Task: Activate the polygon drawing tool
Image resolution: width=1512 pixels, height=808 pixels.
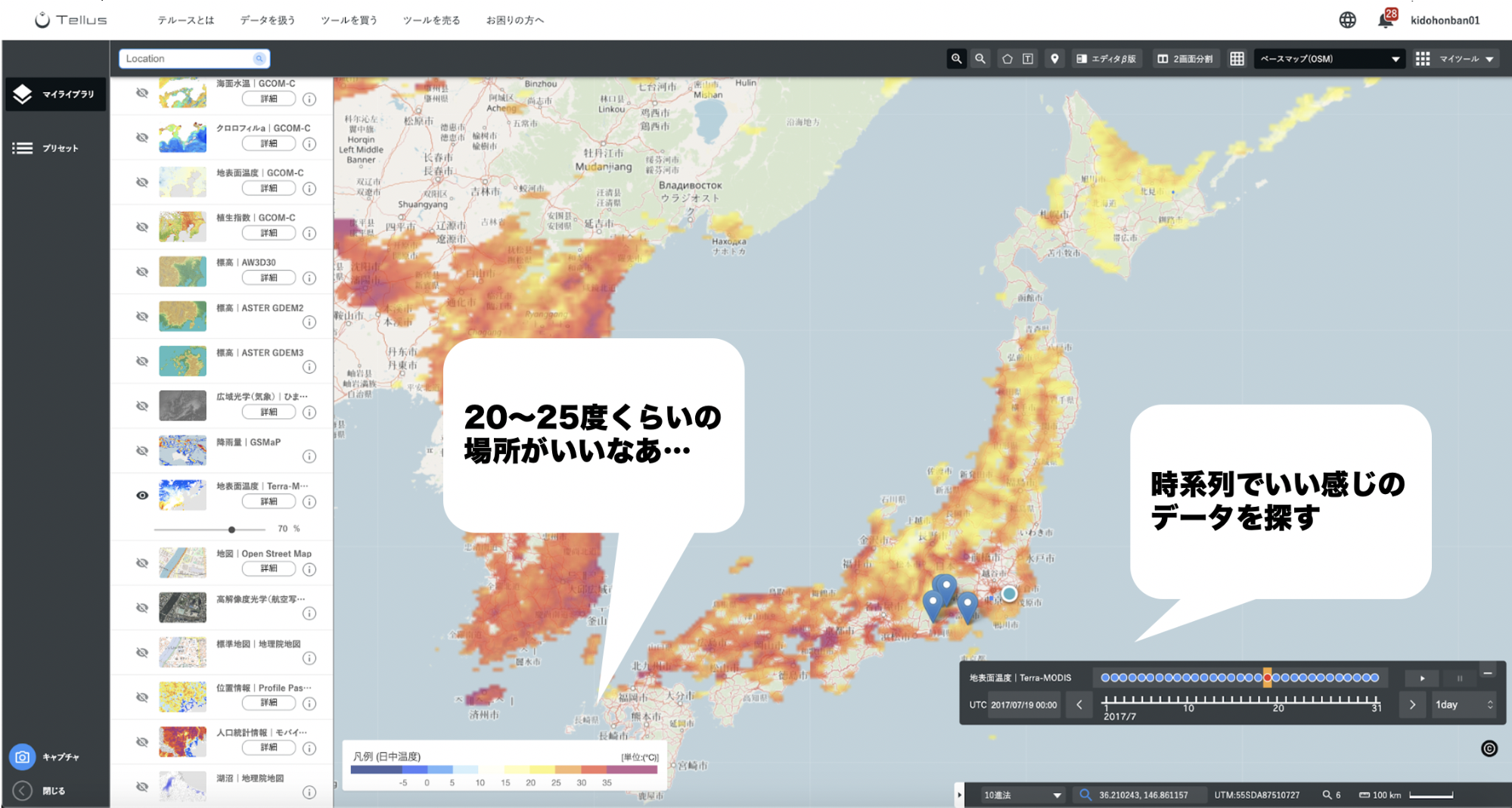Action: pos(1007,59)
